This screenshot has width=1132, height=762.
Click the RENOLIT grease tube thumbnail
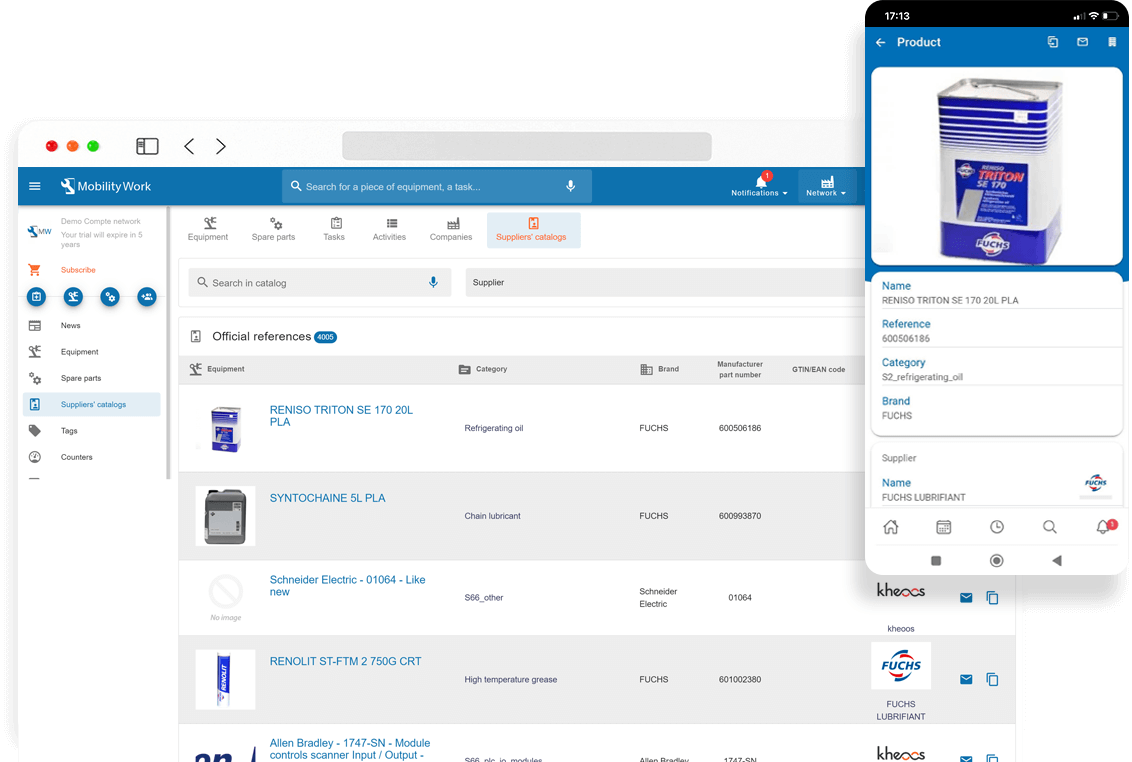[x=225, y=680]
